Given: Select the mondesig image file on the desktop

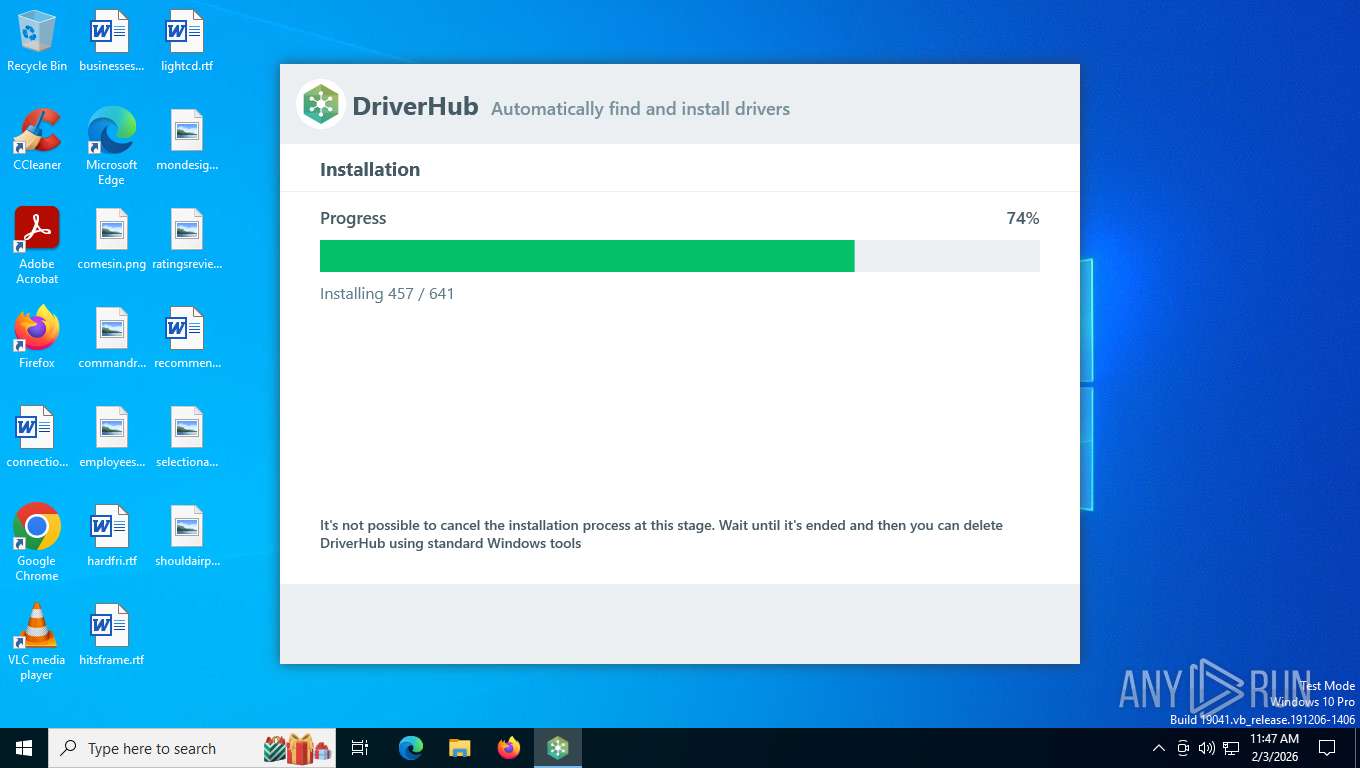Looking at the screenshot, I should 187,140.
